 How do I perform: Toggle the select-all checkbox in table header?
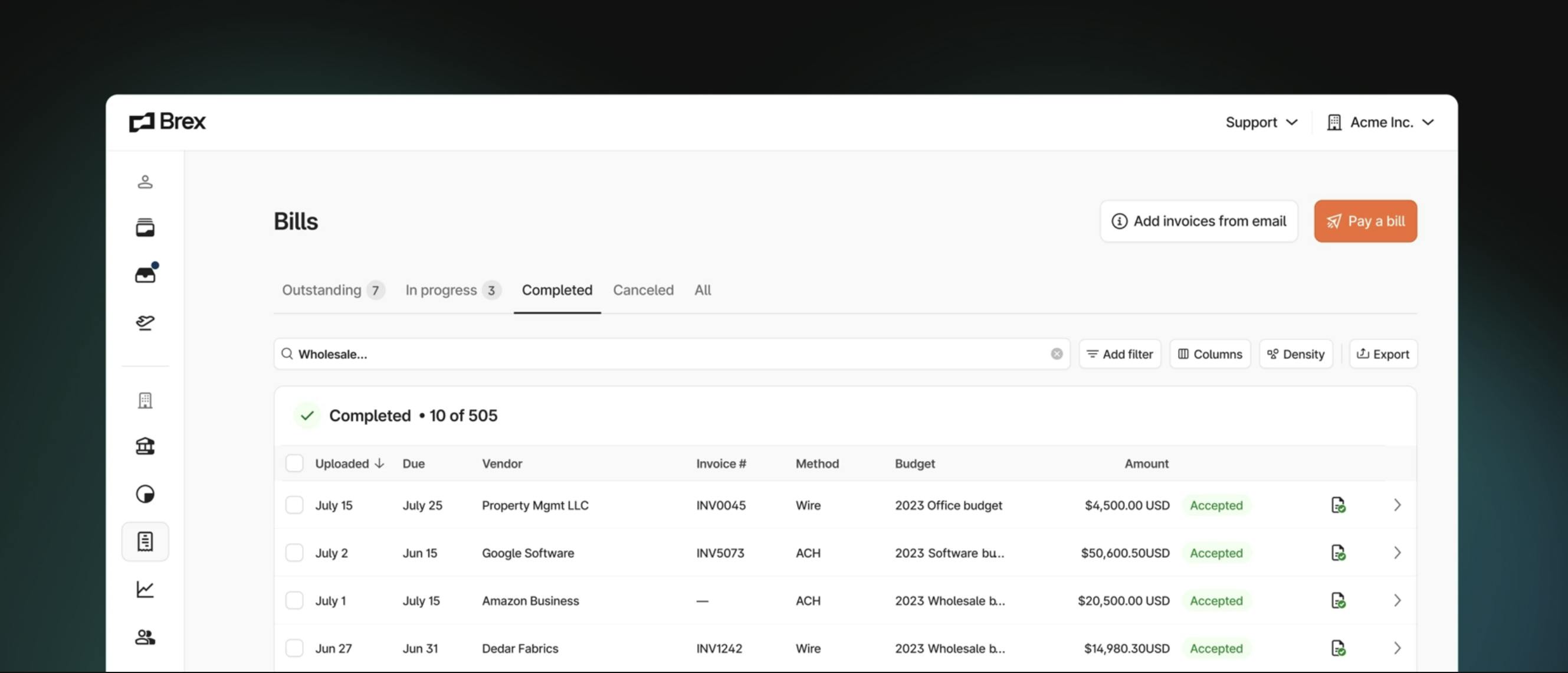294,463
